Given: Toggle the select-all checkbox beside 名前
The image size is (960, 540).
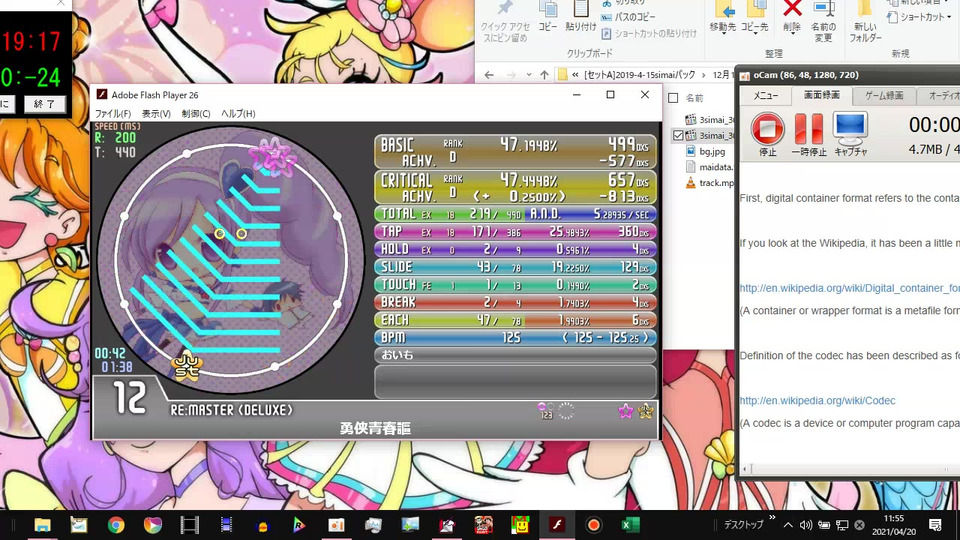Looking at the screenshot, I should (673, 98).
